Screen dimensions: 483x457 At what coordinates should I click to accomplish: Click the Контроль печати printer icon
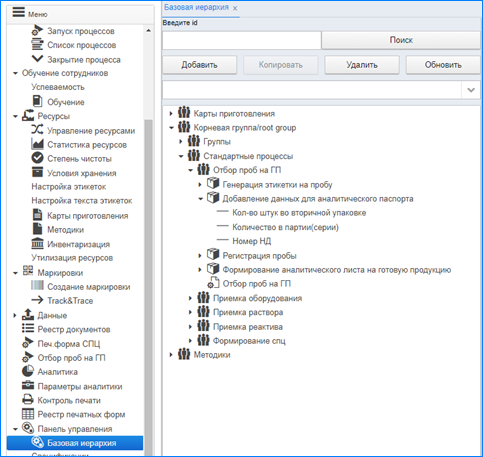point(28,399)
